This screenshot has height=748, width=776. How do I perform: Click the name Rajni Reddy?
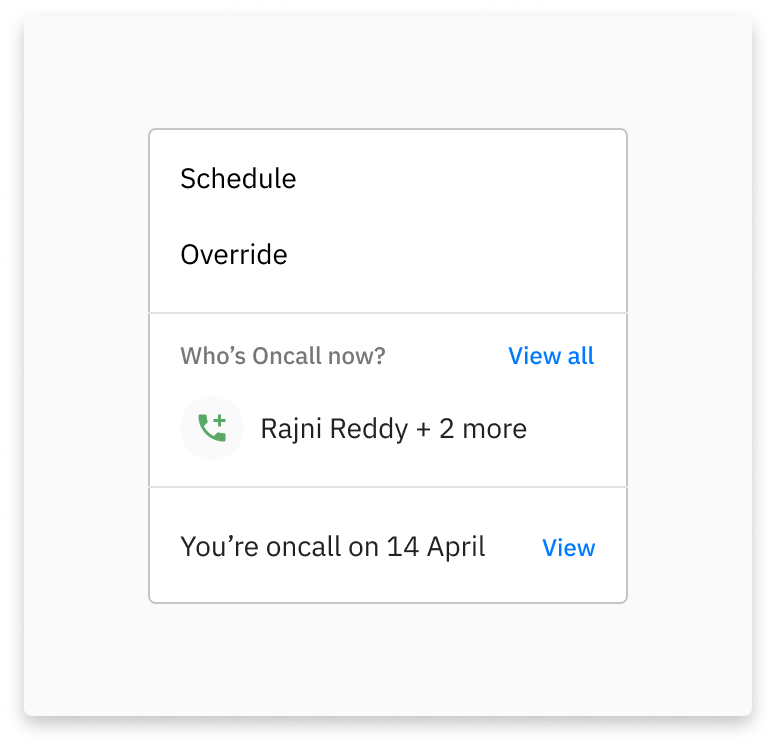coord(334,429)
